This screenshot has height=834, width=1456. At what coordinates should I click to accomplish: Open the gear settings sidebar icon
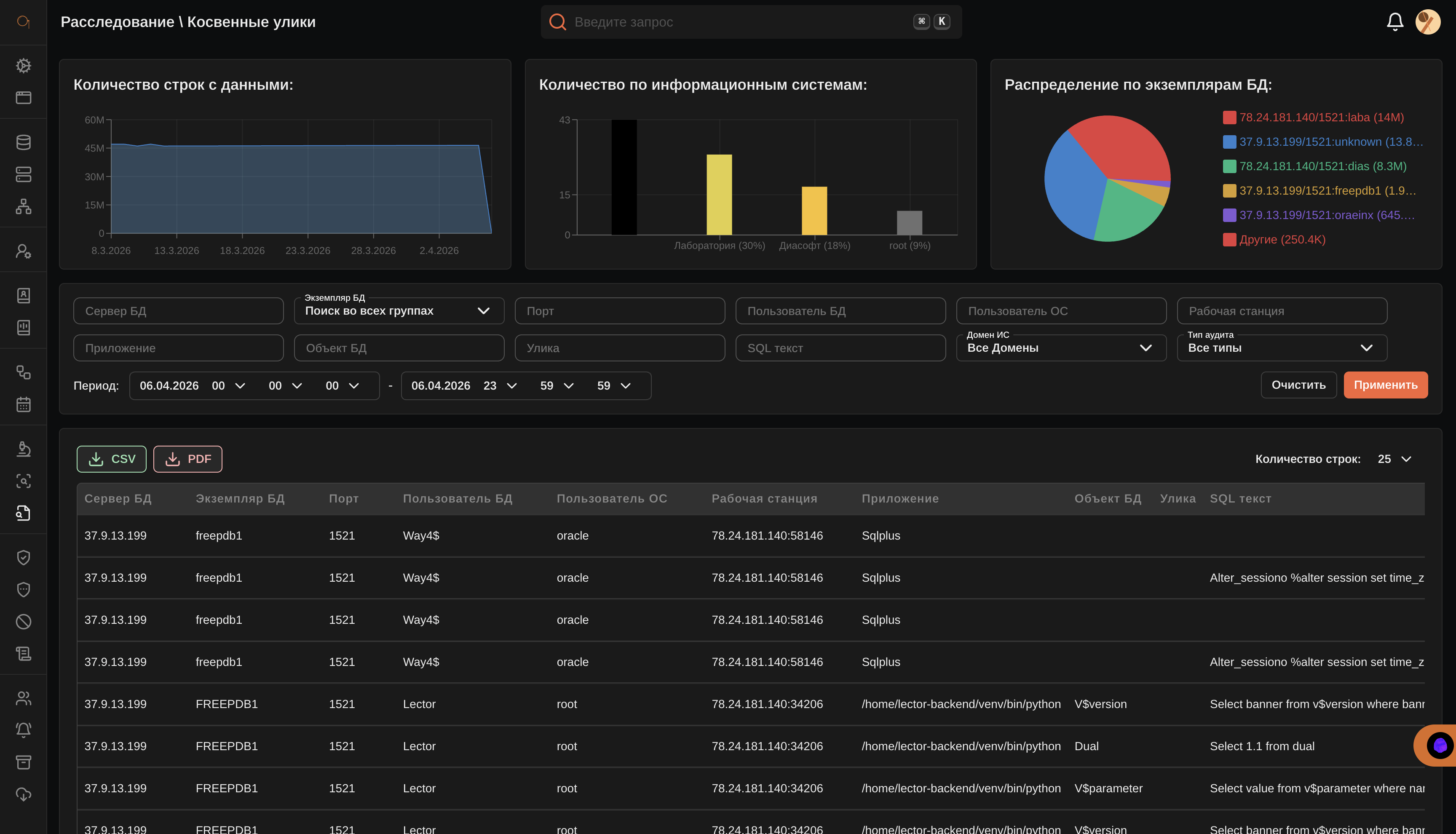pyautogui.click(x=24, y=65)
